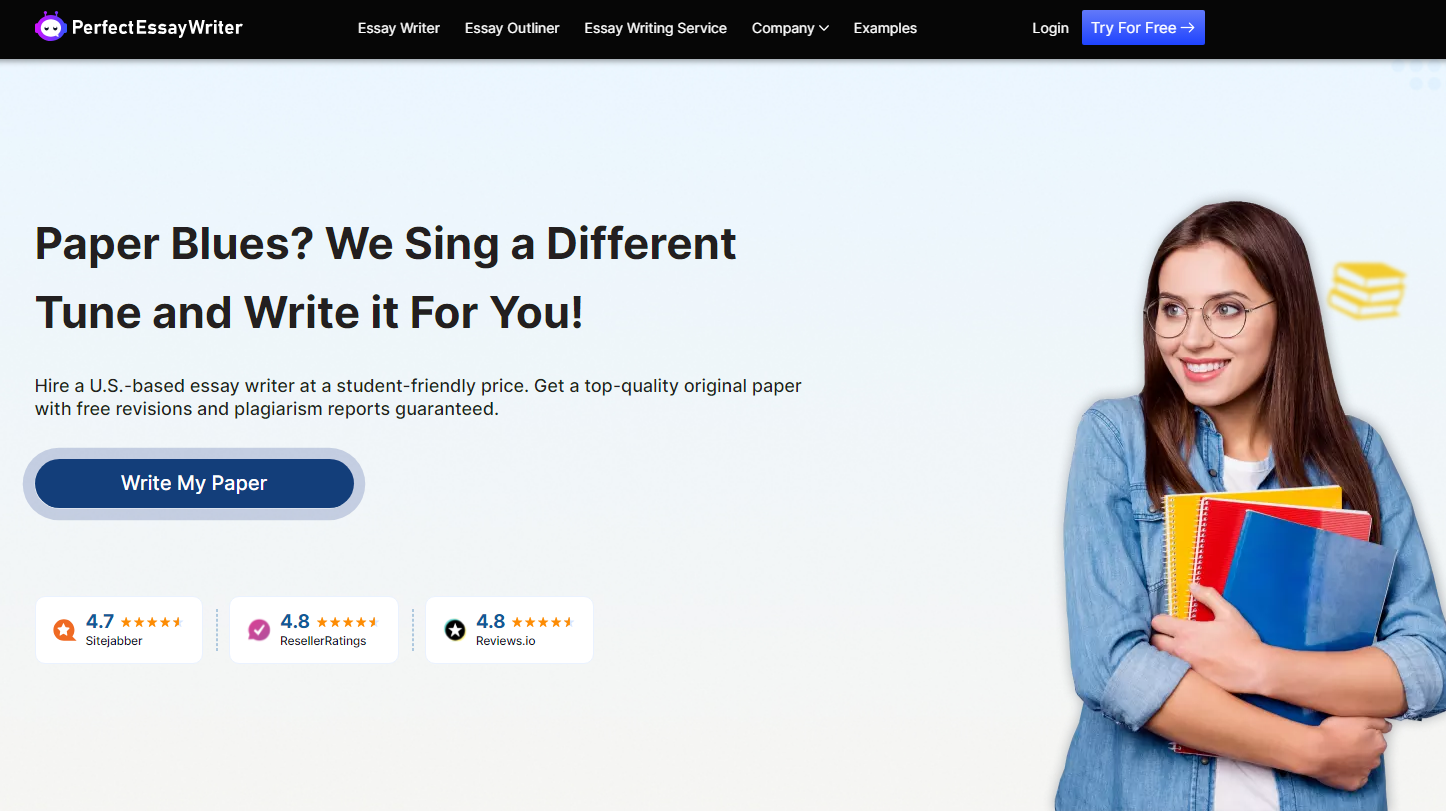Expand the Company dropdown menu

point(790,28)
